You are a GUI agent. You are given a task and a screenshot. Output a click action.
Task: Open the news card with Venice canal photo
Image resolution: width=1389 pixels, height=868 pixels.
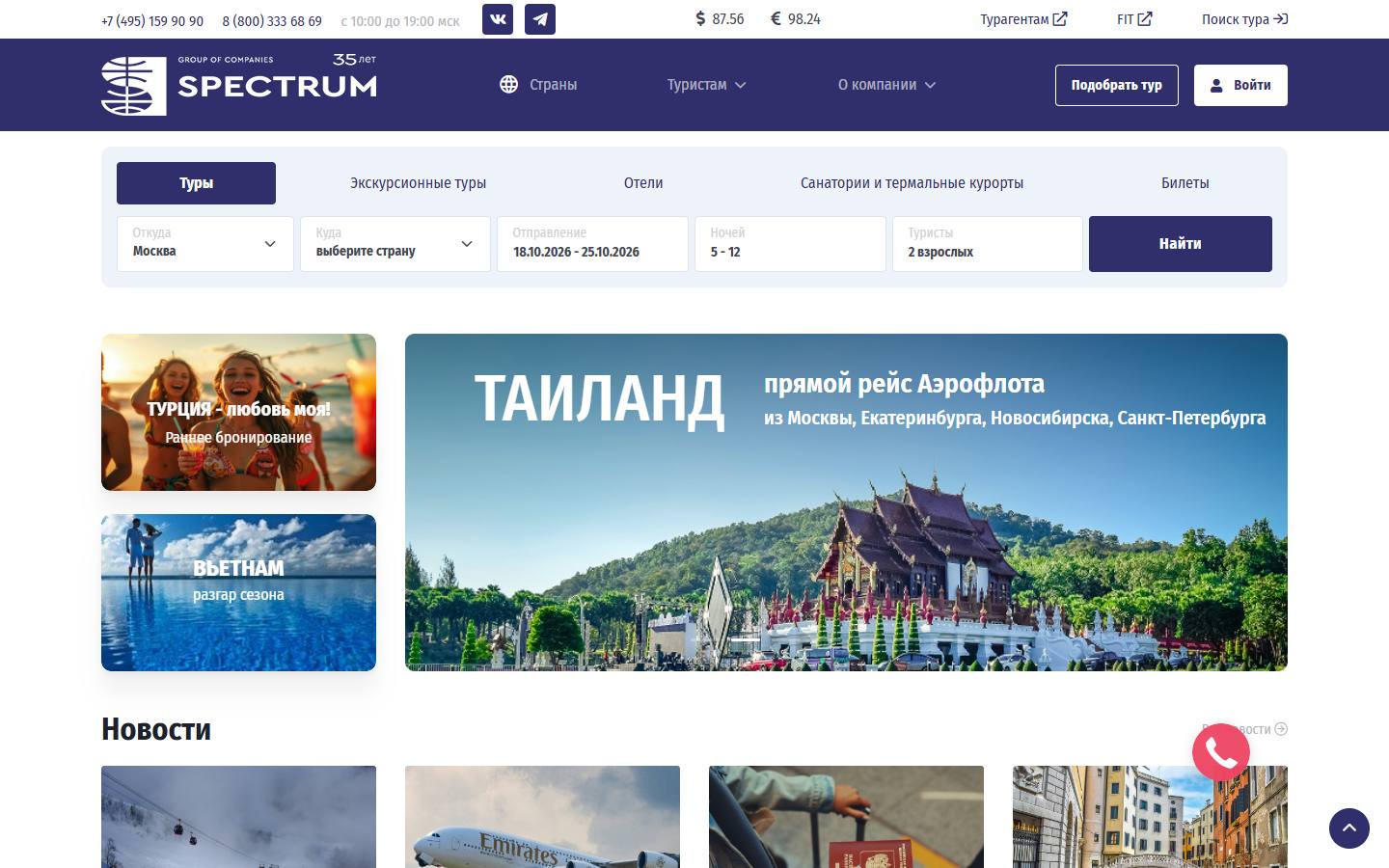click(1150, 817)
